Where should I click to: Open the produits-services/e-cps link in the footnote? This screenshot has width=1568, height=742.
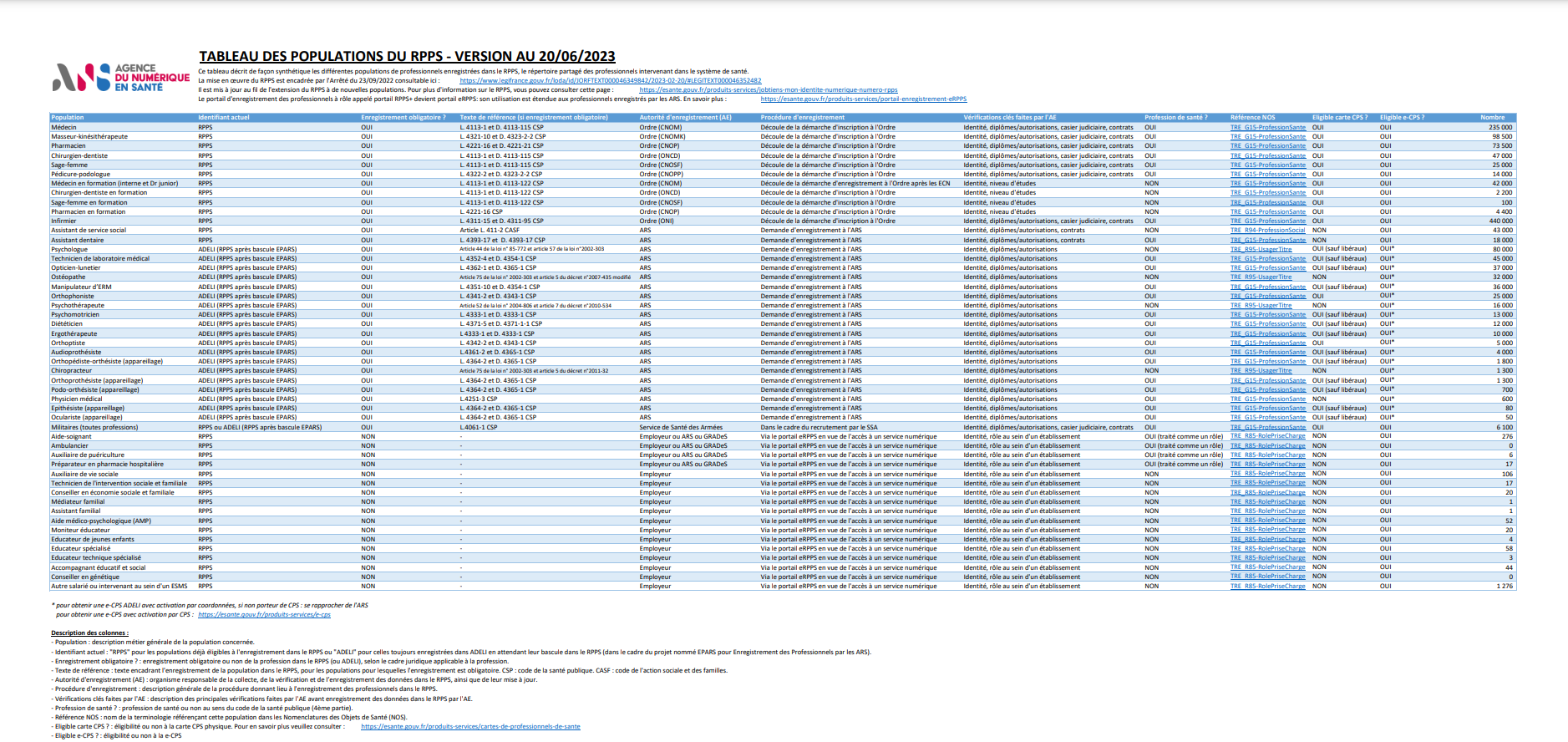click(x=264, y=615)
